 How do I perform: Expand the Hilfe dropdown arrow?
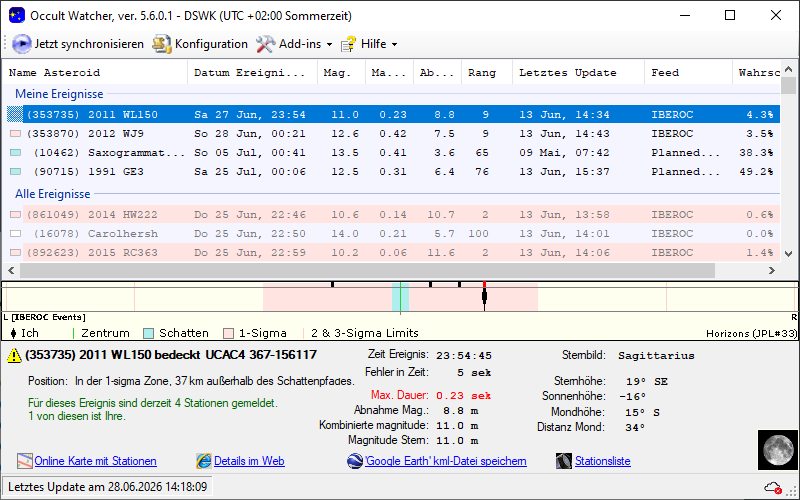click(394, 45)
